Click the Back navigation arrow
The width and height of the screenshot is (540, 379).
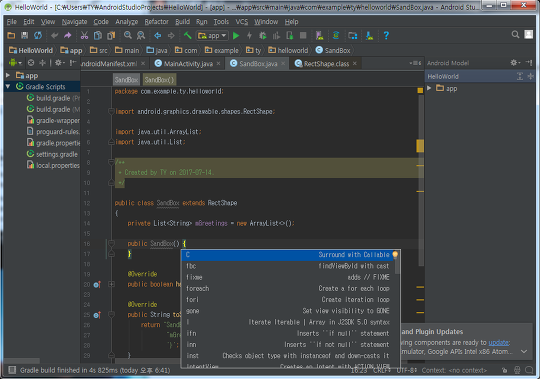(158, 35)
